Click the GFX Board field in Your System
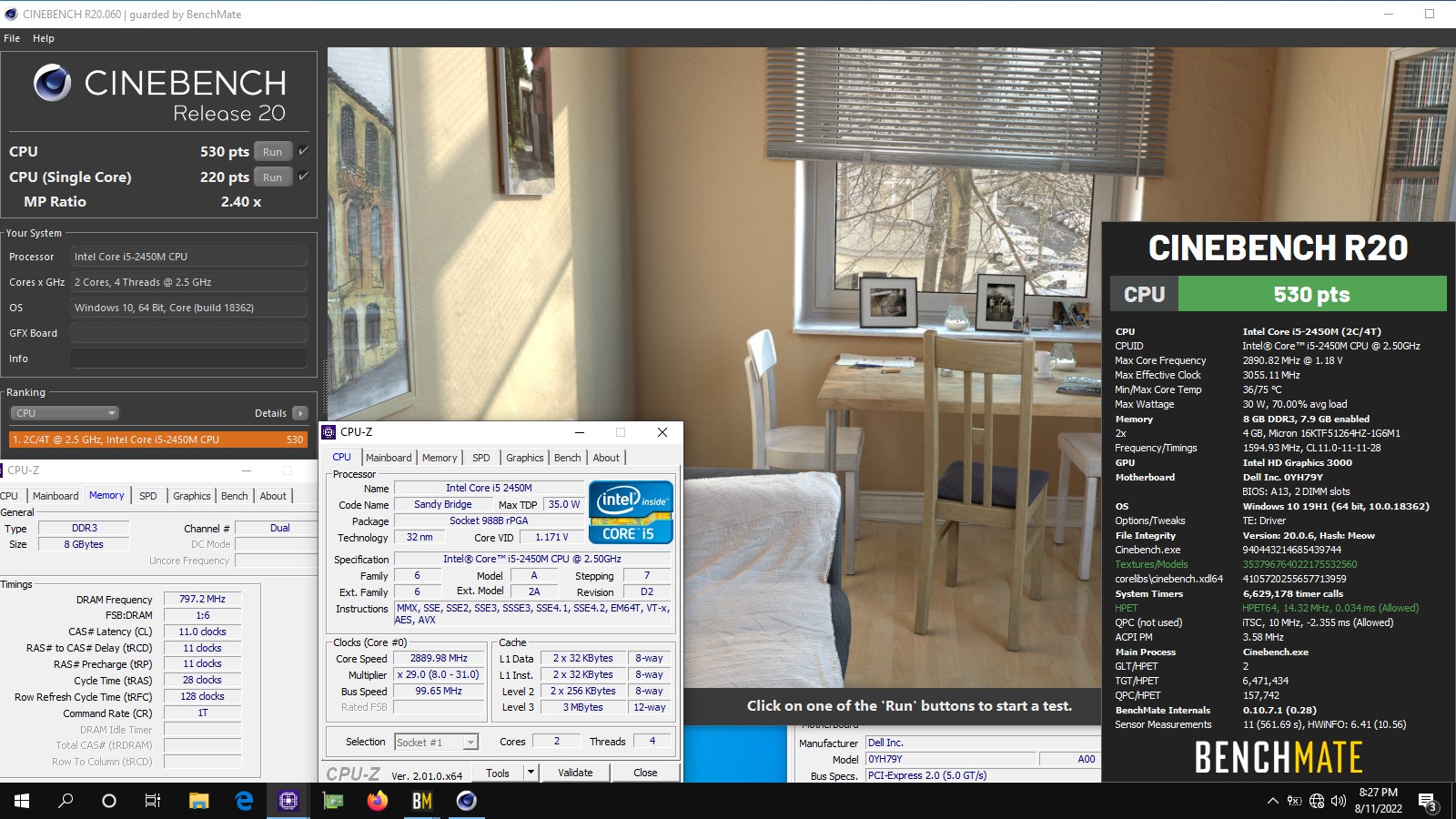This screenshot has height=819, width=1456. pos(188,333)
